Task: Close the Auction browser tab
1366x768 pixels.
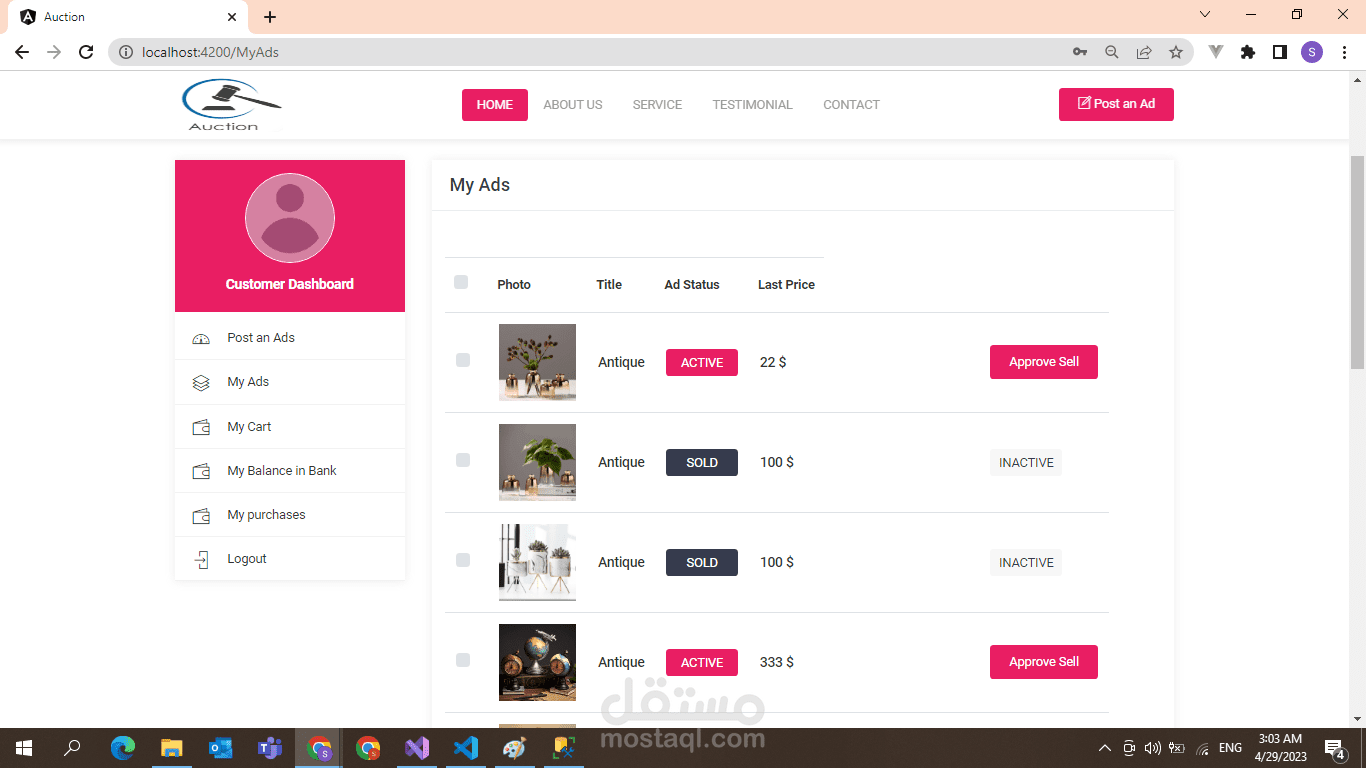Action: [x=232, y=17]
